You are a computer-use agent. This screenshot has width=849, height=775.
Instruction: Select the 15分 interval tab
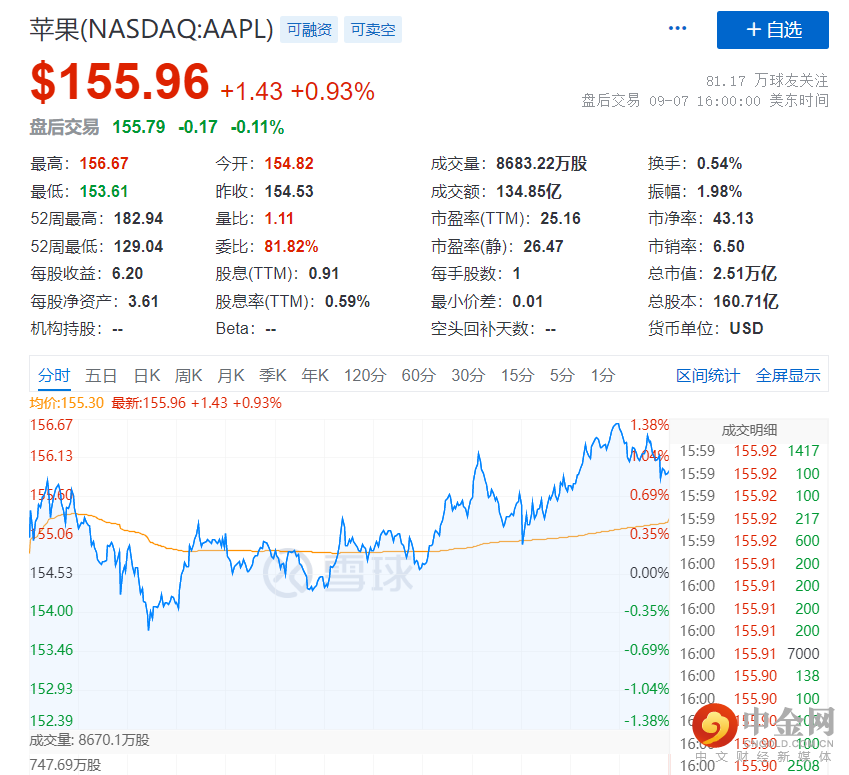[x=518, y=375]
